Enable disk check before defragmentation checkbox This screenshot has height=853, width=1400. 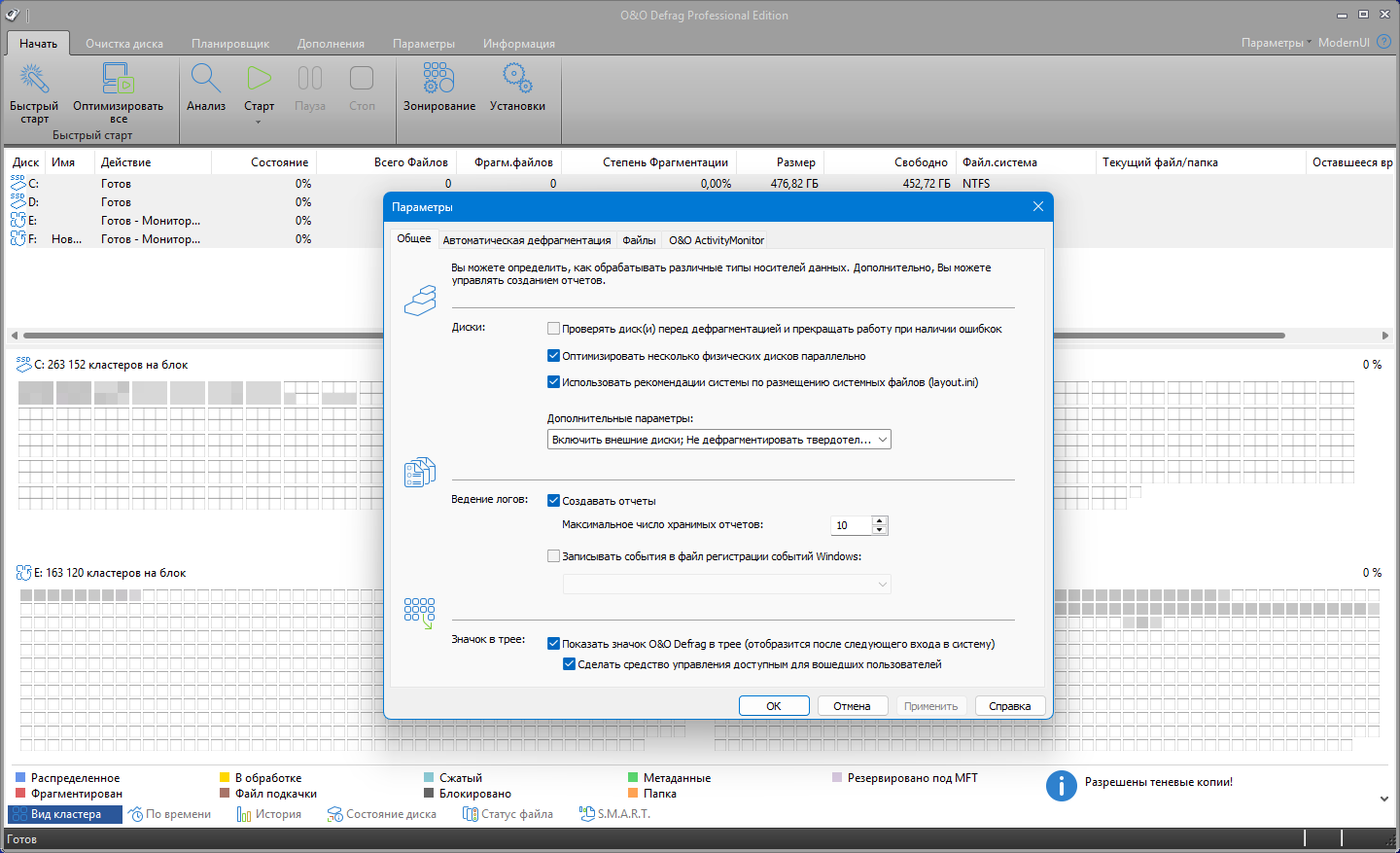point(554,329)
